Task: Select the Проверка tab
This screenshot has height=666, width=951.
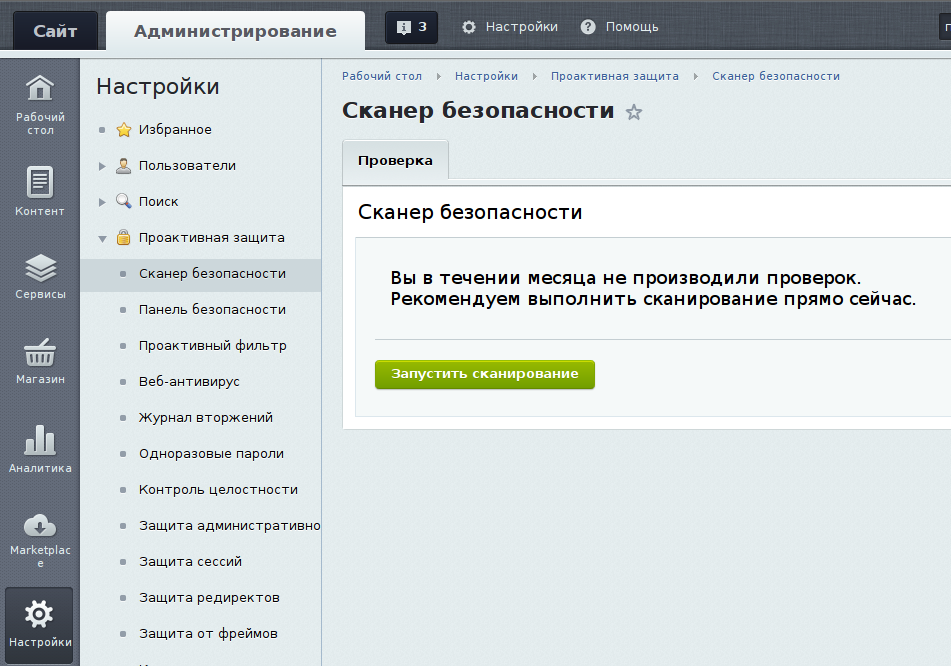Action: 395,161
